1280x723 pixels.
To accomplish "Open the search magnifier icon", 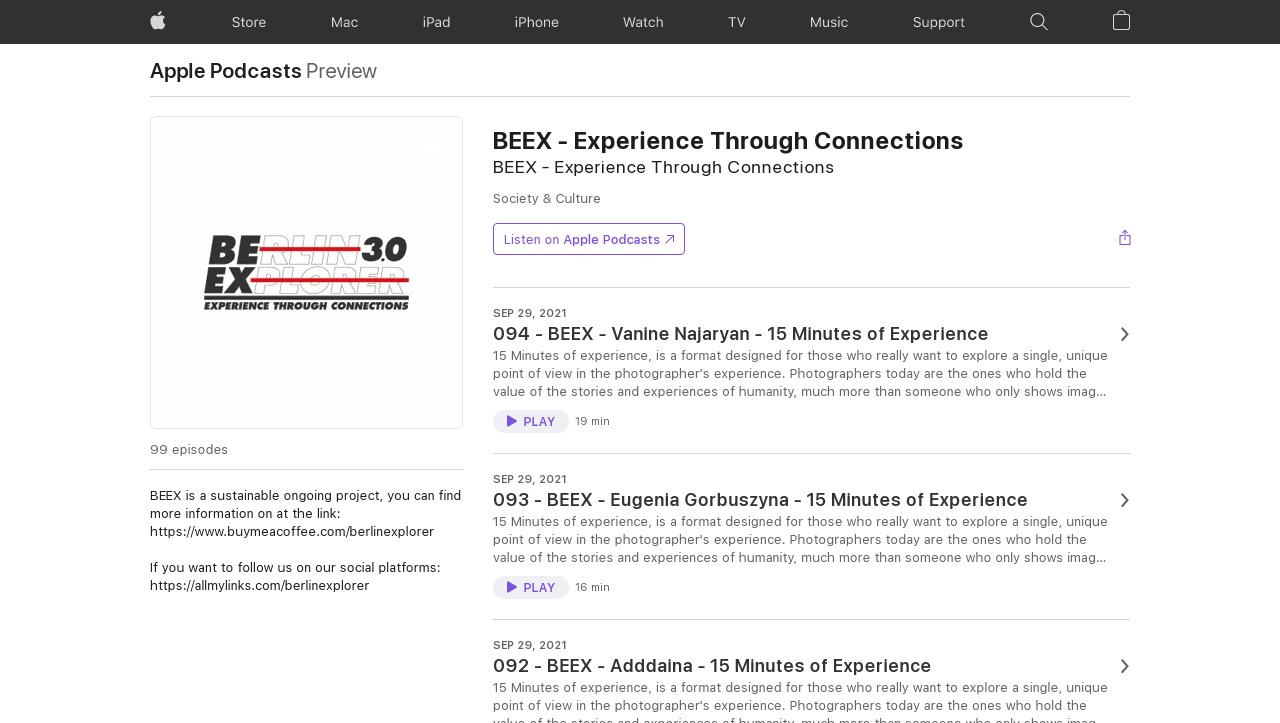I will pos(1039,22).
